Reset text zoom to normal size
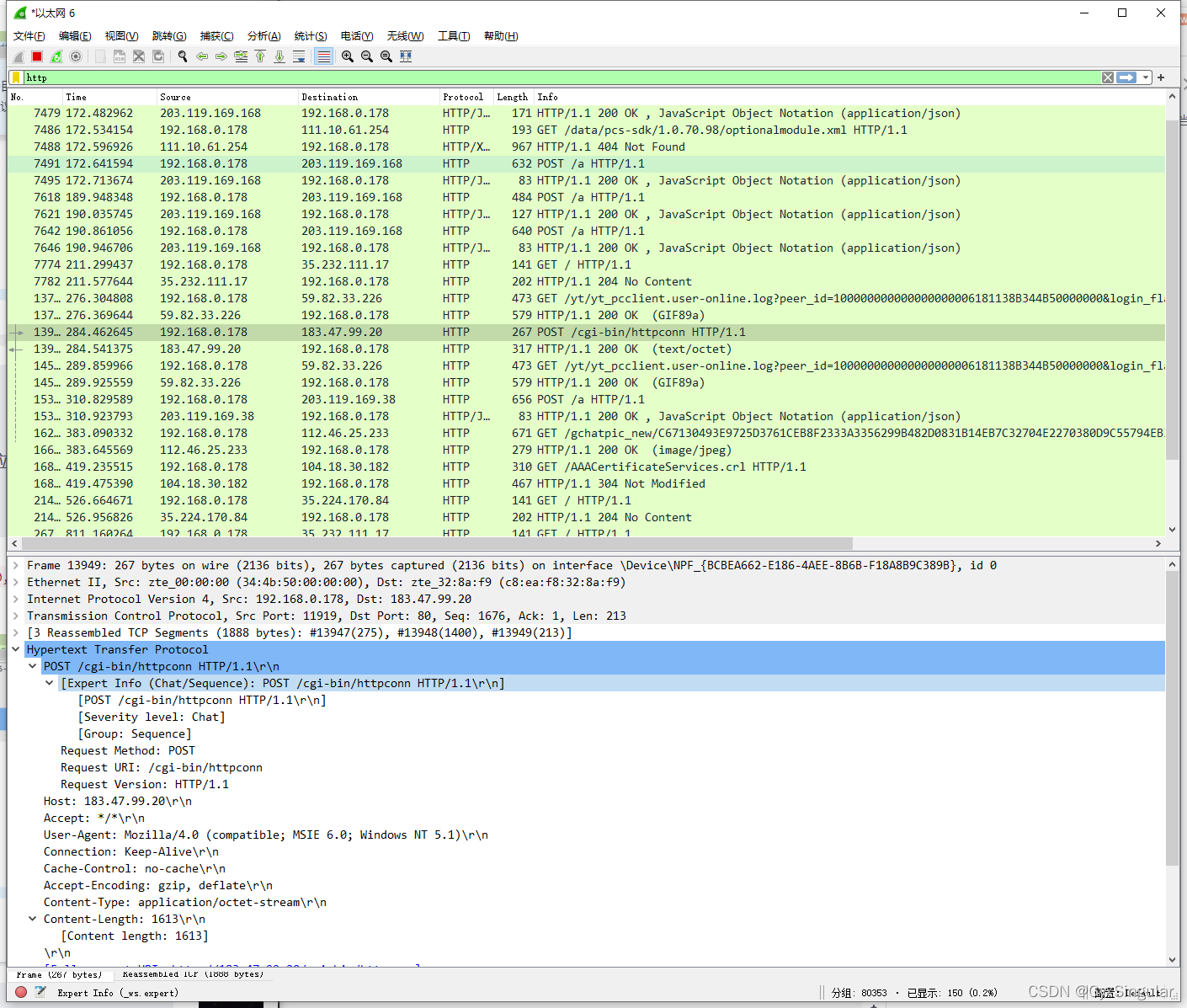Screen dimensions: 1187x1008 click(x=386, y=56)
